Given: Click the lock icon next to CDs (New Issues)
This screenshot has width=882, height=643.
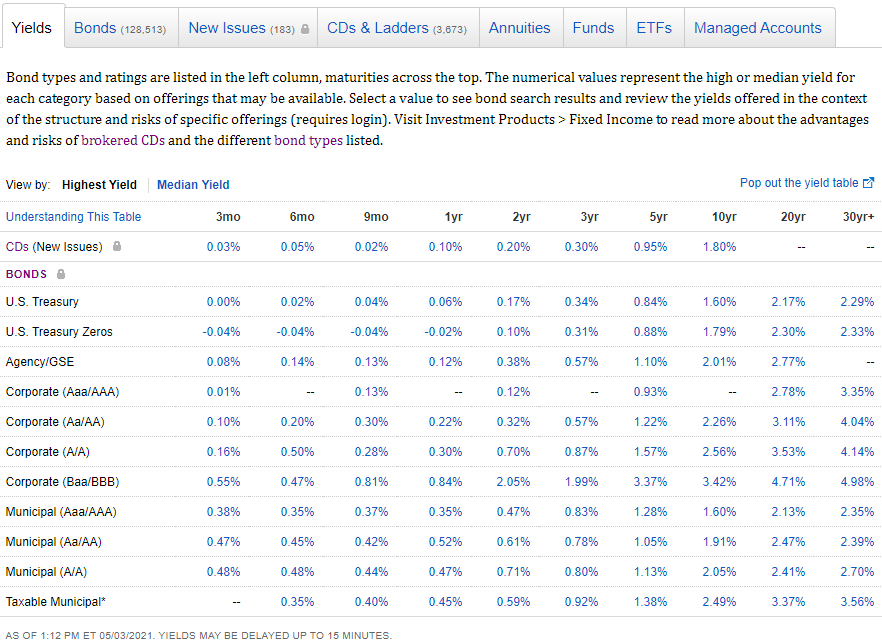Looking at the screenshot, I should 117,246.
